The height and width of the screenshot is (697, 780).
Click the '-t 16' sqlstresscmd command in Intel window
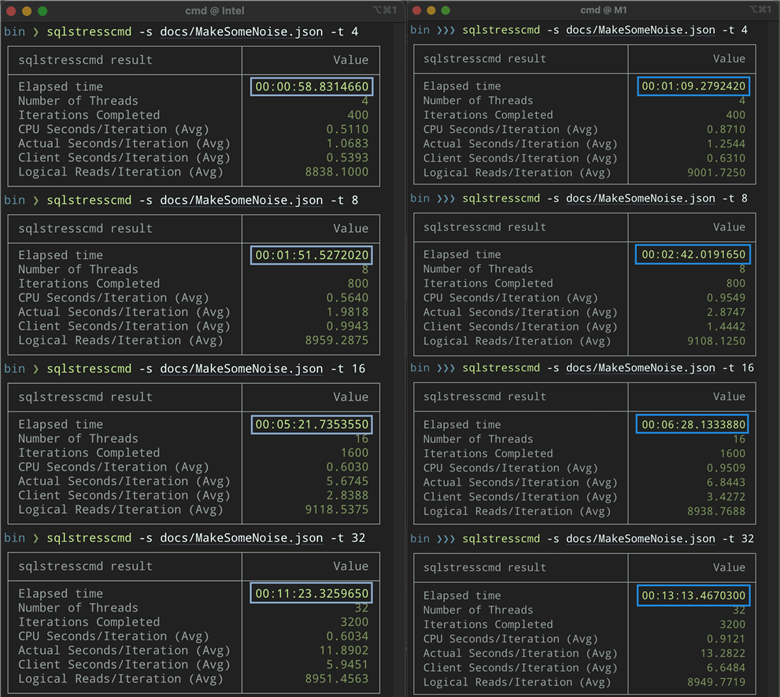coord(206,369)
